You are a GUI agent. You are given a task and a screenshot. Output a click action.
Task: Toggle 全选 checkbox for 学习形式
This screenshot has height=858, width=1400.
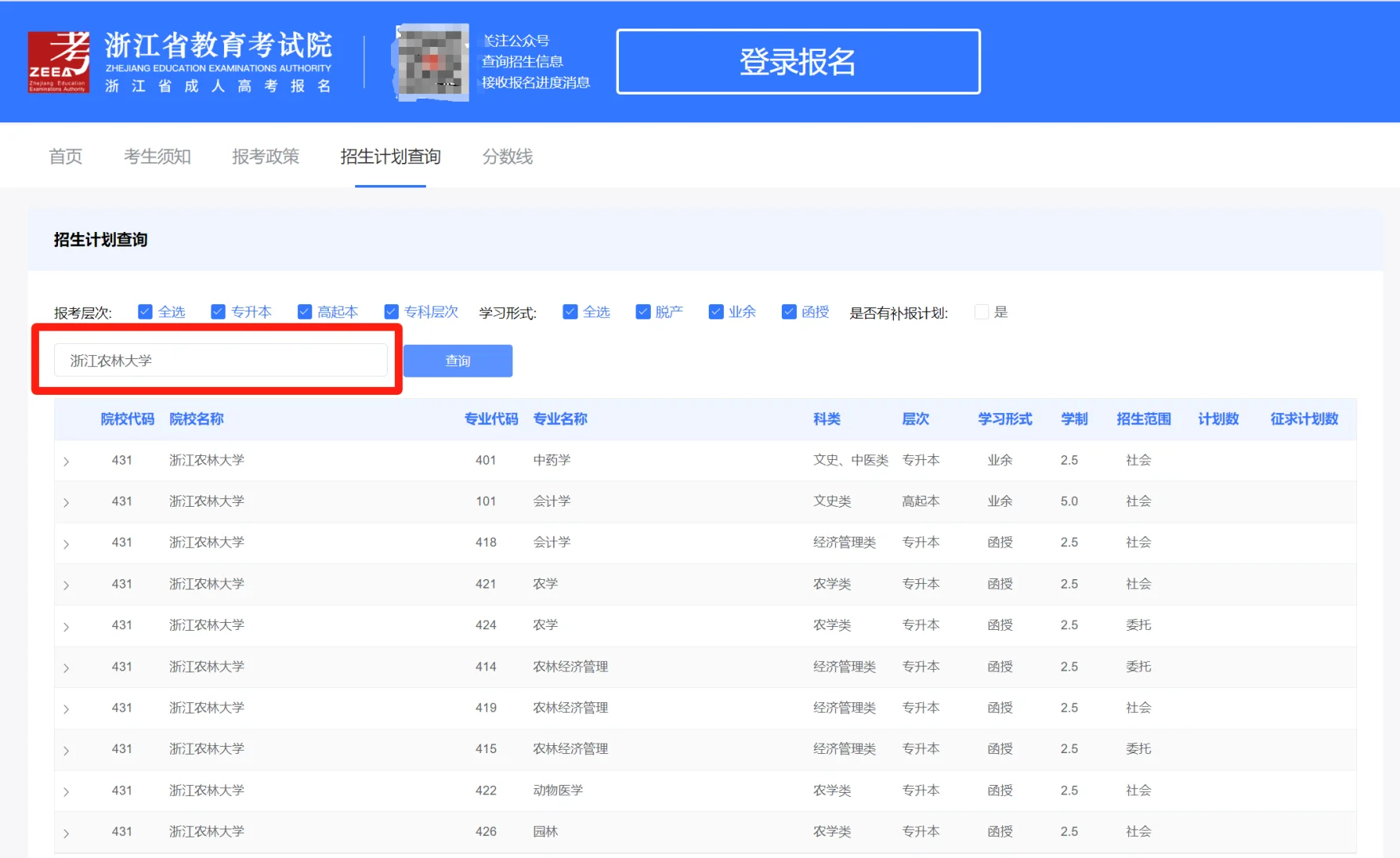click(x=570, y=311)
